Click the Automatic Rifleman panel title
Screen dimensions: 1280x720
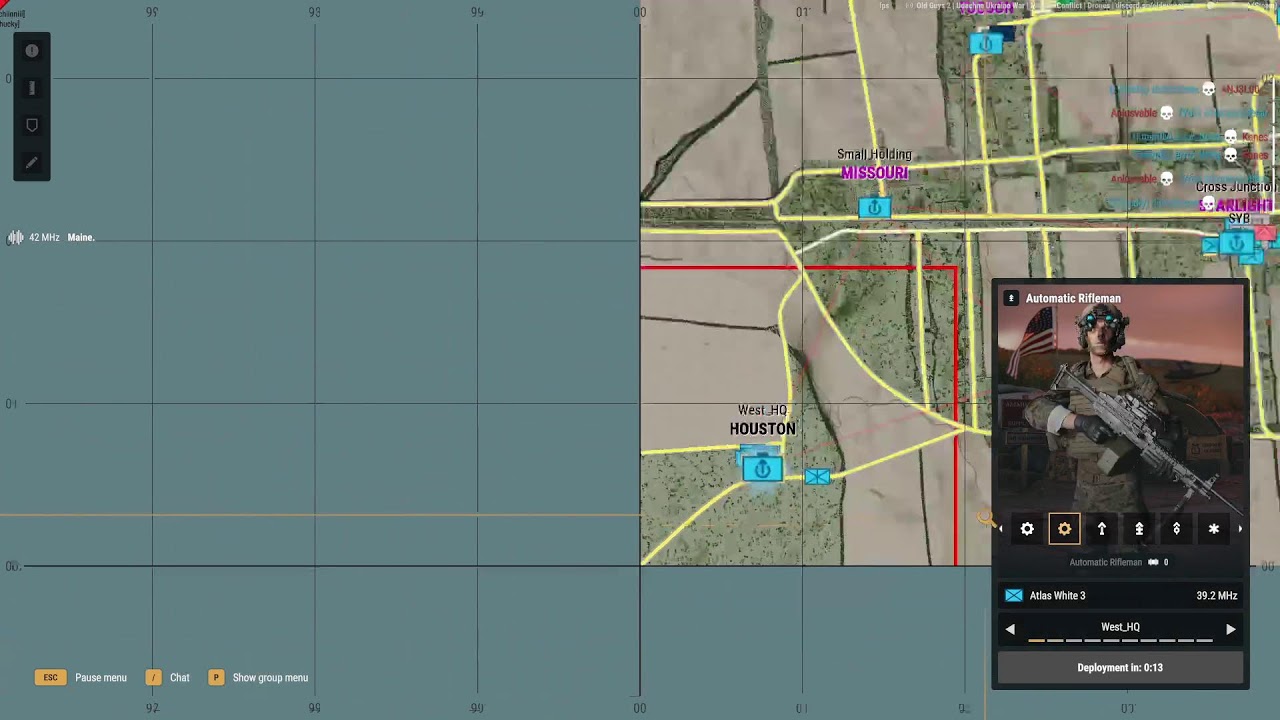pos(1073,298)
